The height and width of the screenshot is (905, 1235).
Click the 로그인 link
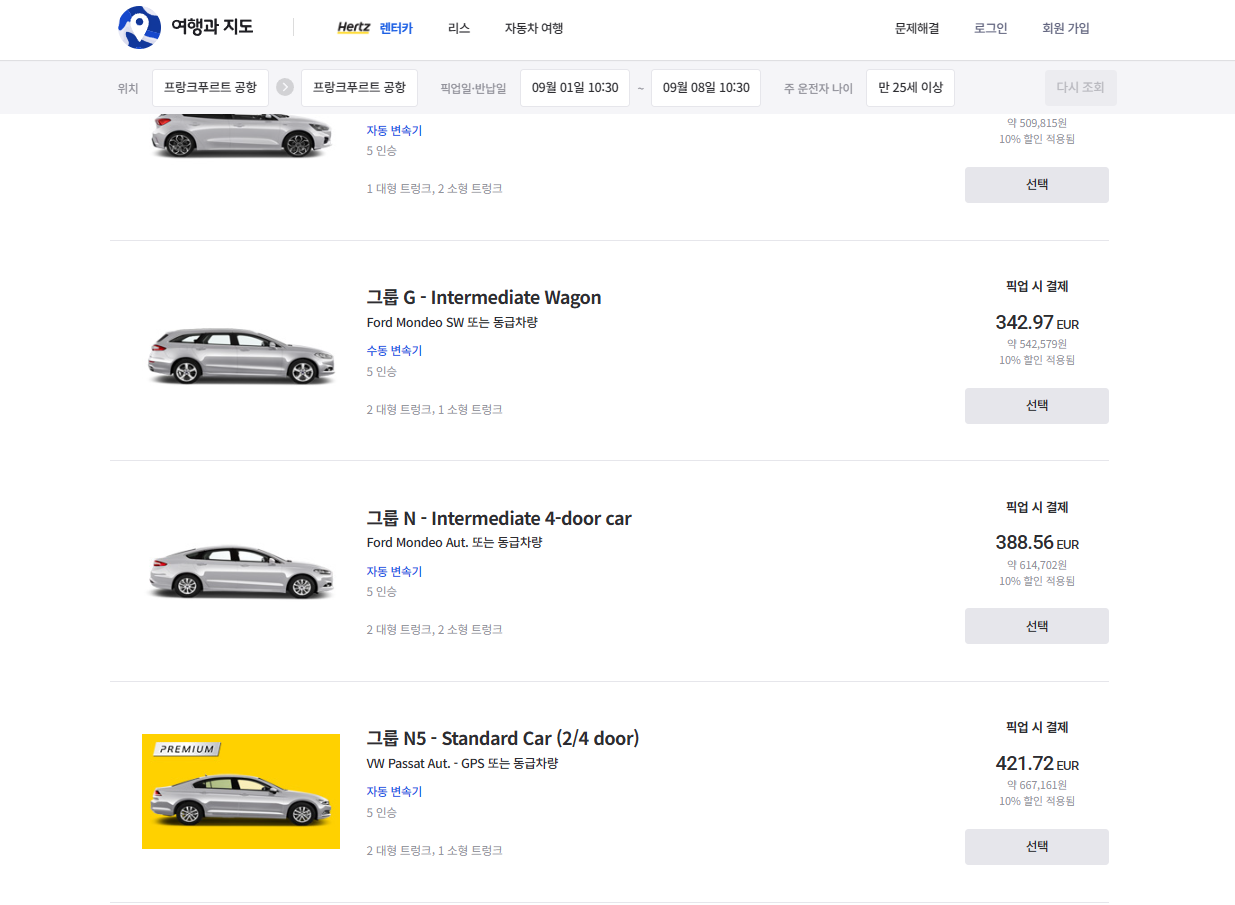tap(991, 28)
